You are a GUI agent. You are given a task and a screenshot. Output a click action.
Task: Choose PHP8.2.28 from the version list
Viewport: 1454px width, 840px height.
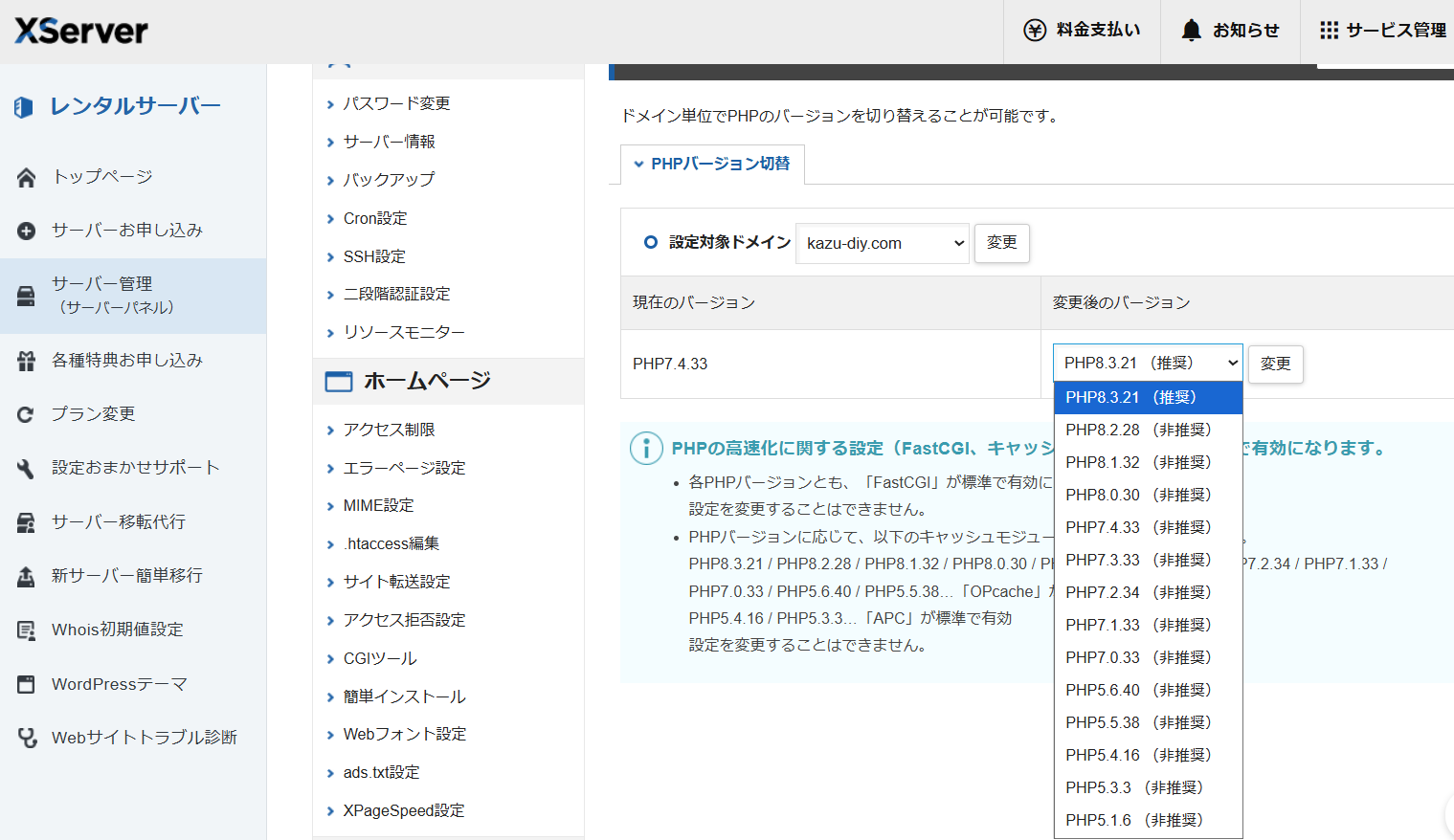click(1137, 430)
